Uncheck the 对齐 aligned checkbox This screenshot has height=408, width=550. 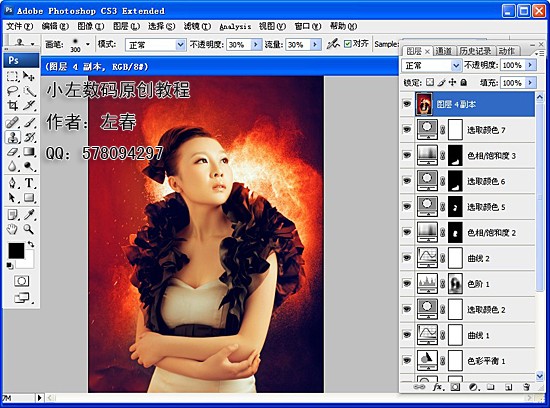tap(348, 44)
